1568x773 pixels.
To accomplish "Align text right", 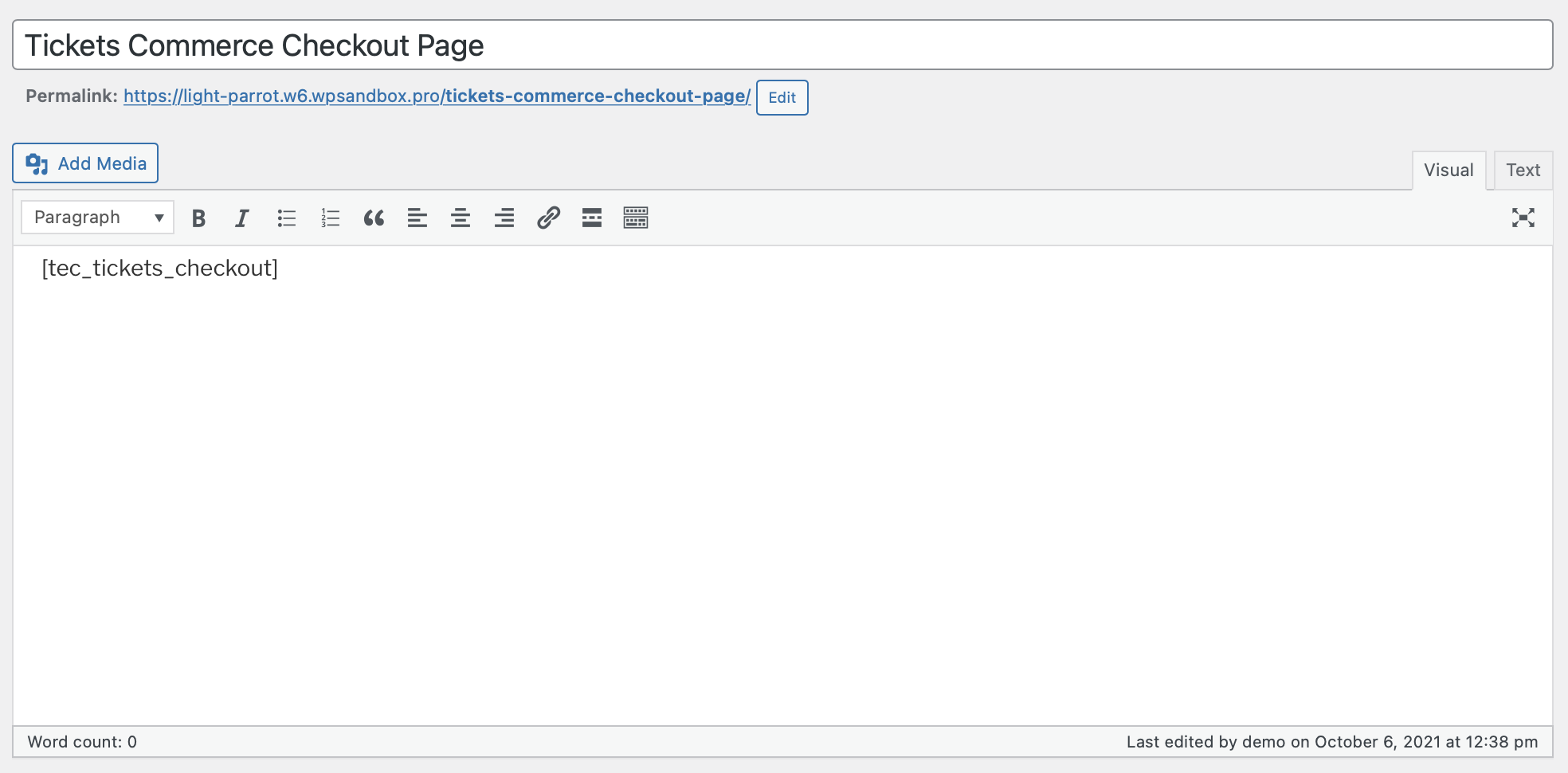I will coord(504,218).
